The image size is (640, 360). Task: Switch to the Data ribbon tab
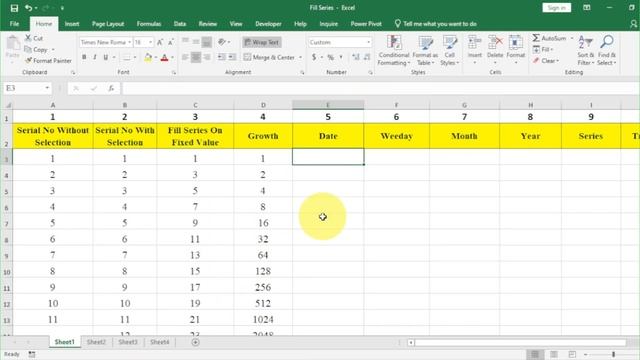180,24
